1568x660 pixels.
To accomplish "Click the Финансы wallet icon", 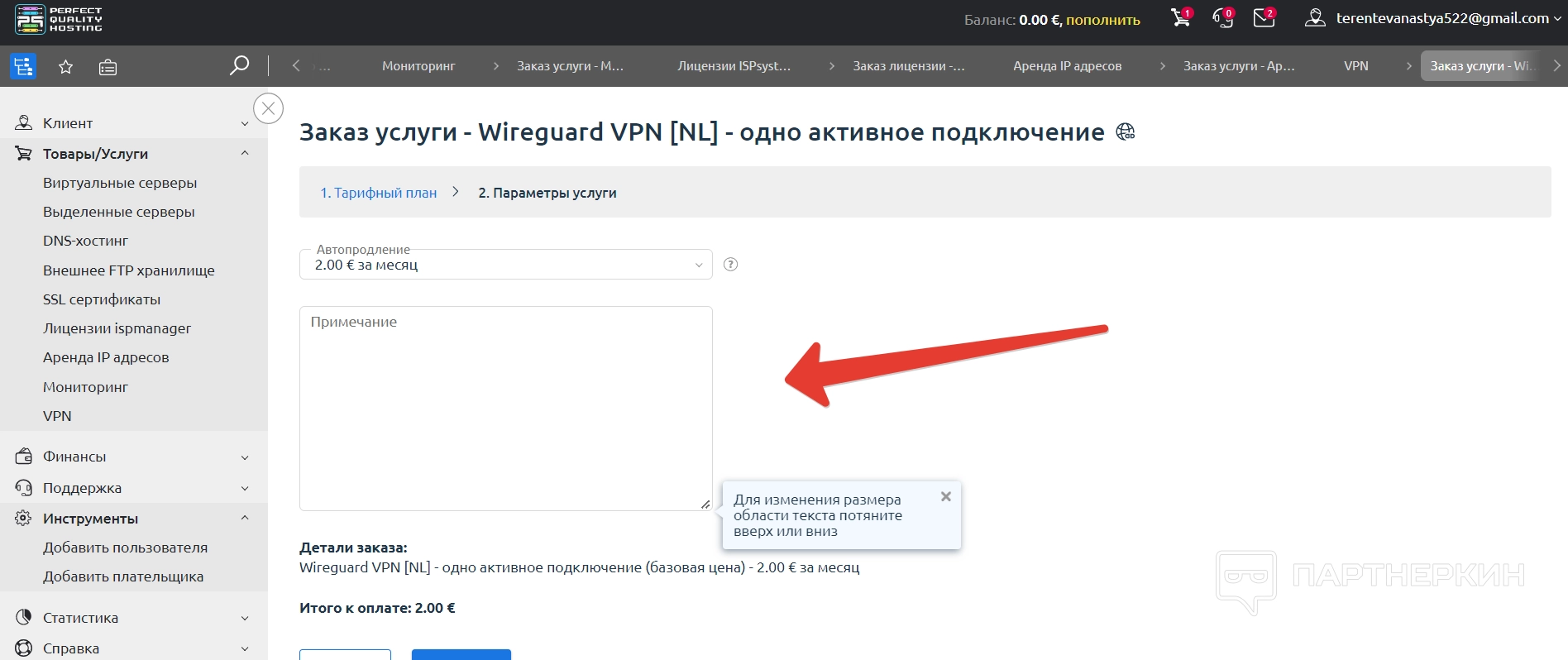I will coord(24,457).
